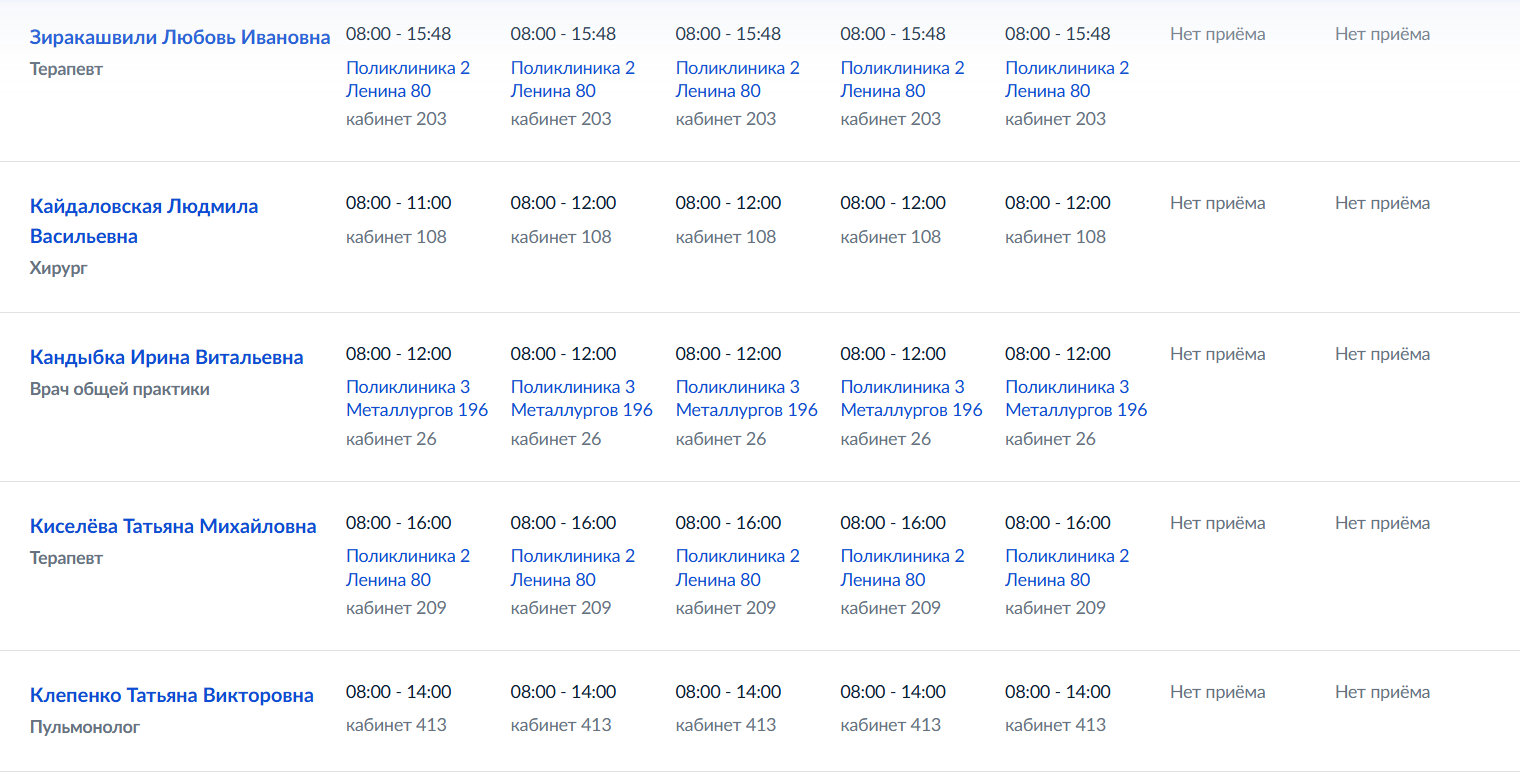Open last Поликлиника 3 Металлургов 196 link for Кандыбка
1520x777 pixels.
click(x=1076, y=398)
